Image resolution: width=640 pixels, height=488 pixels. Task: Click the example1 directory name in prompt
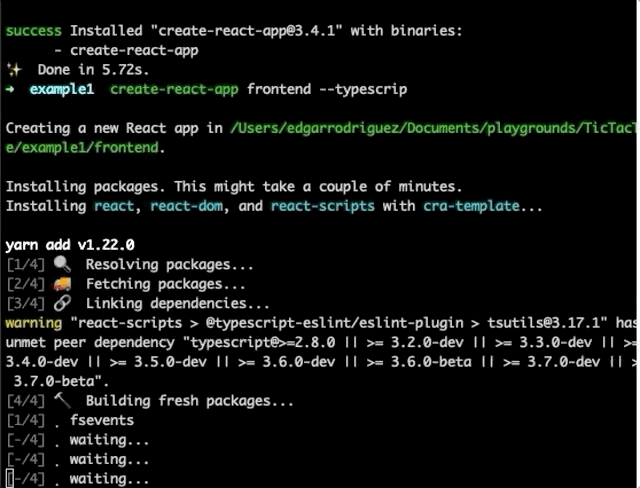click(x=62, y=89)
